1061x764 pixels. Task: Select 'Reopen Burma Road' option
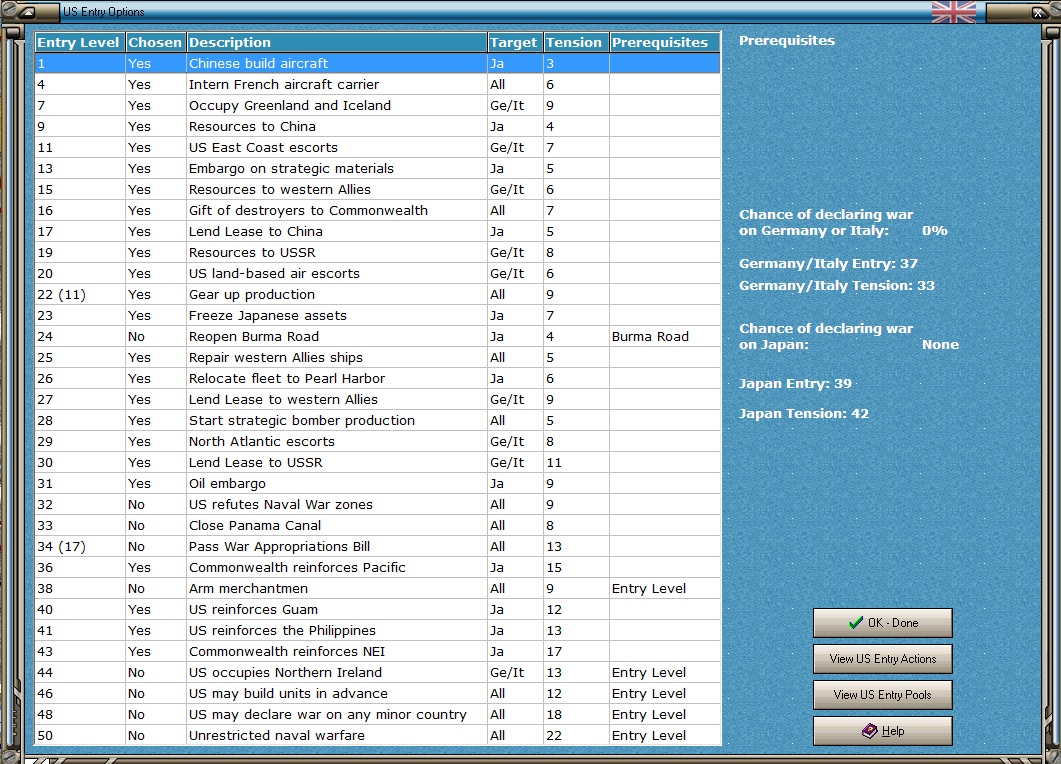click(x=378, y=336)
